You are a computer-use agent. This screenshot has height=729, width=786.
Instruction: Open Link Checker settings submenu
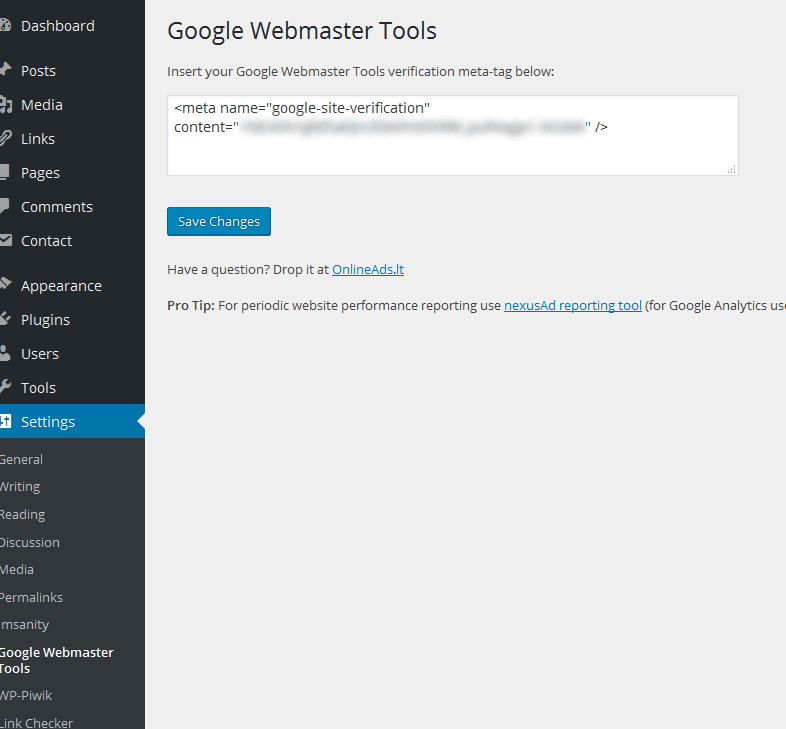tap(36, 723)
